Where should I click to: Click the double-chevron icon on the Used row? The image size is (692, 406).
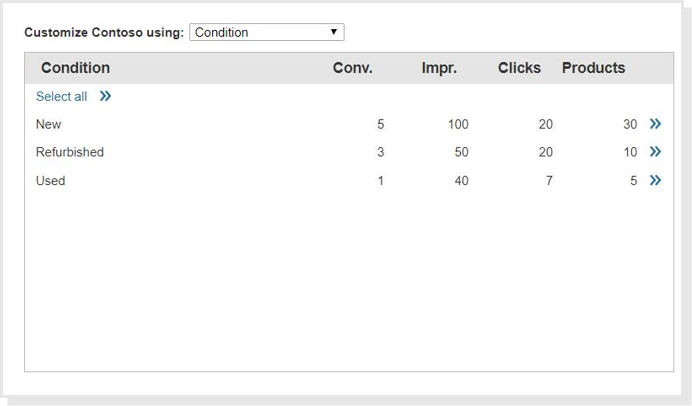coord(655,181)
